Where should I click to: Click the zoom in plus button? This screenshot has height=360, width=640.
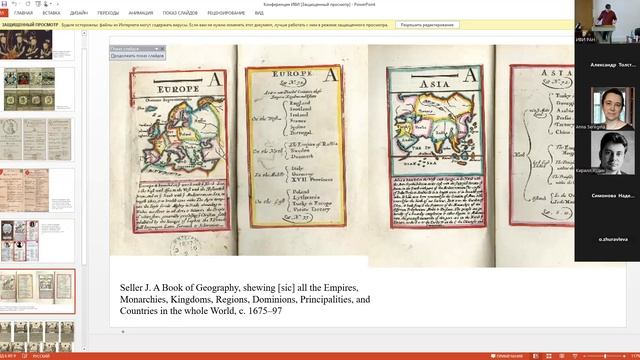625,356
